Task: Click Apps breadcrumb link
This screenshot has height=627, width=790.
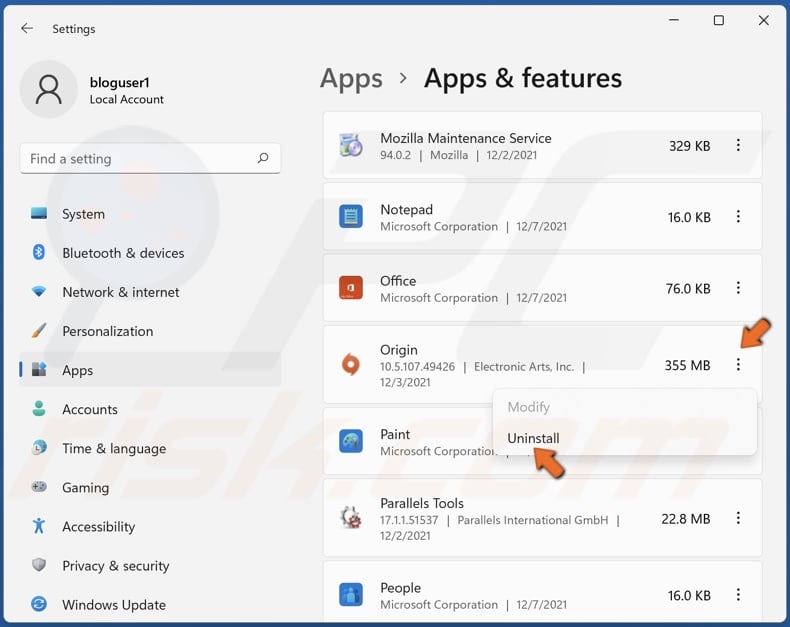Action: [351, 79]
